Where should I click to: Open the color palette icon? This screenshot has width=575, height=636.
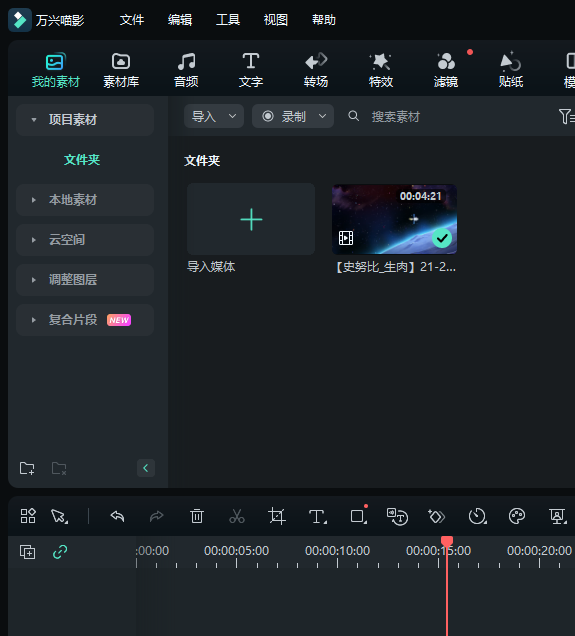point(517,516)
